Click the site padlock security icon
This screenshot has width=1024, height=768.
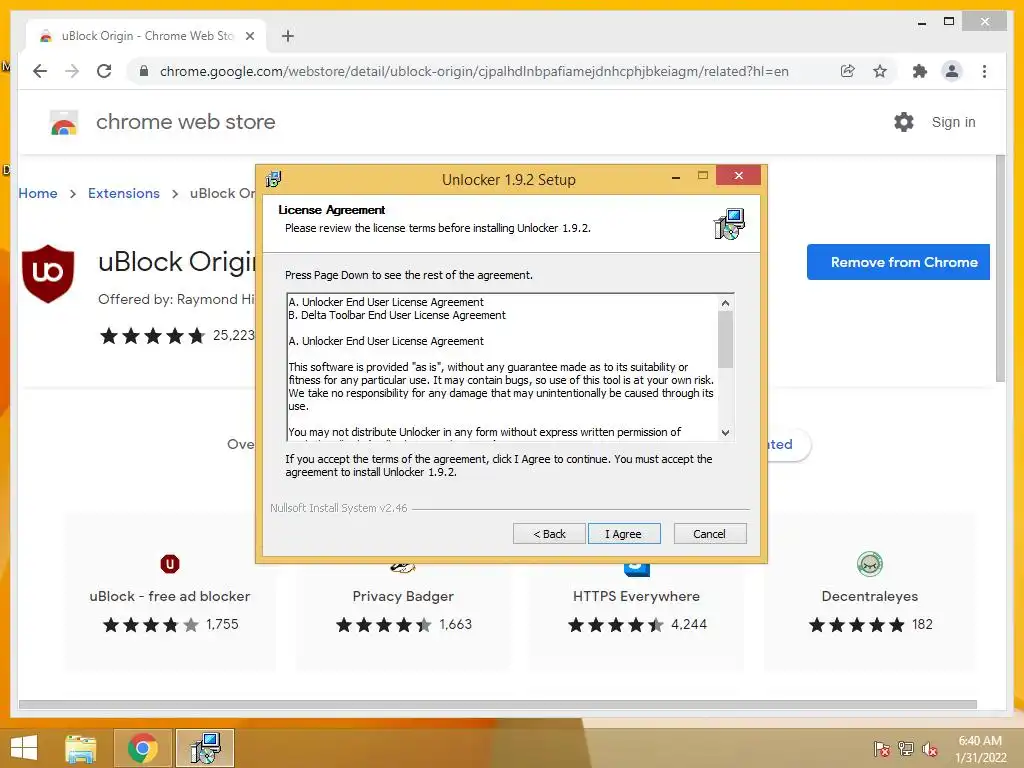click(x=144, y=71)
